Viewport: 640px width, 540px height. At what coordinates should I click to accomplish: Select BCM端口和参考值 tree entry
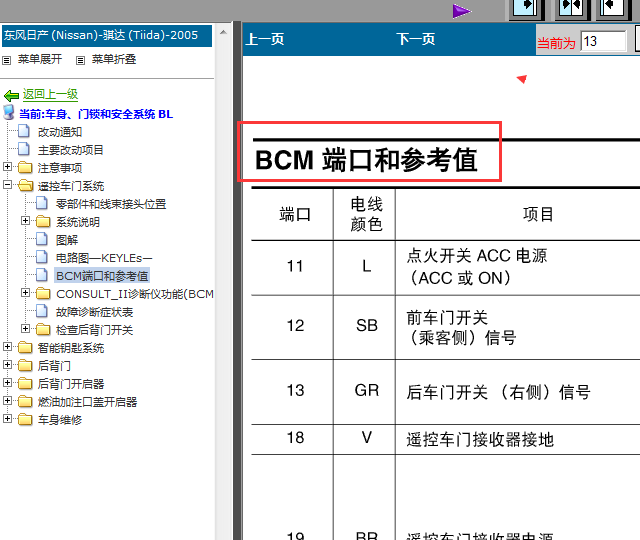102,276
